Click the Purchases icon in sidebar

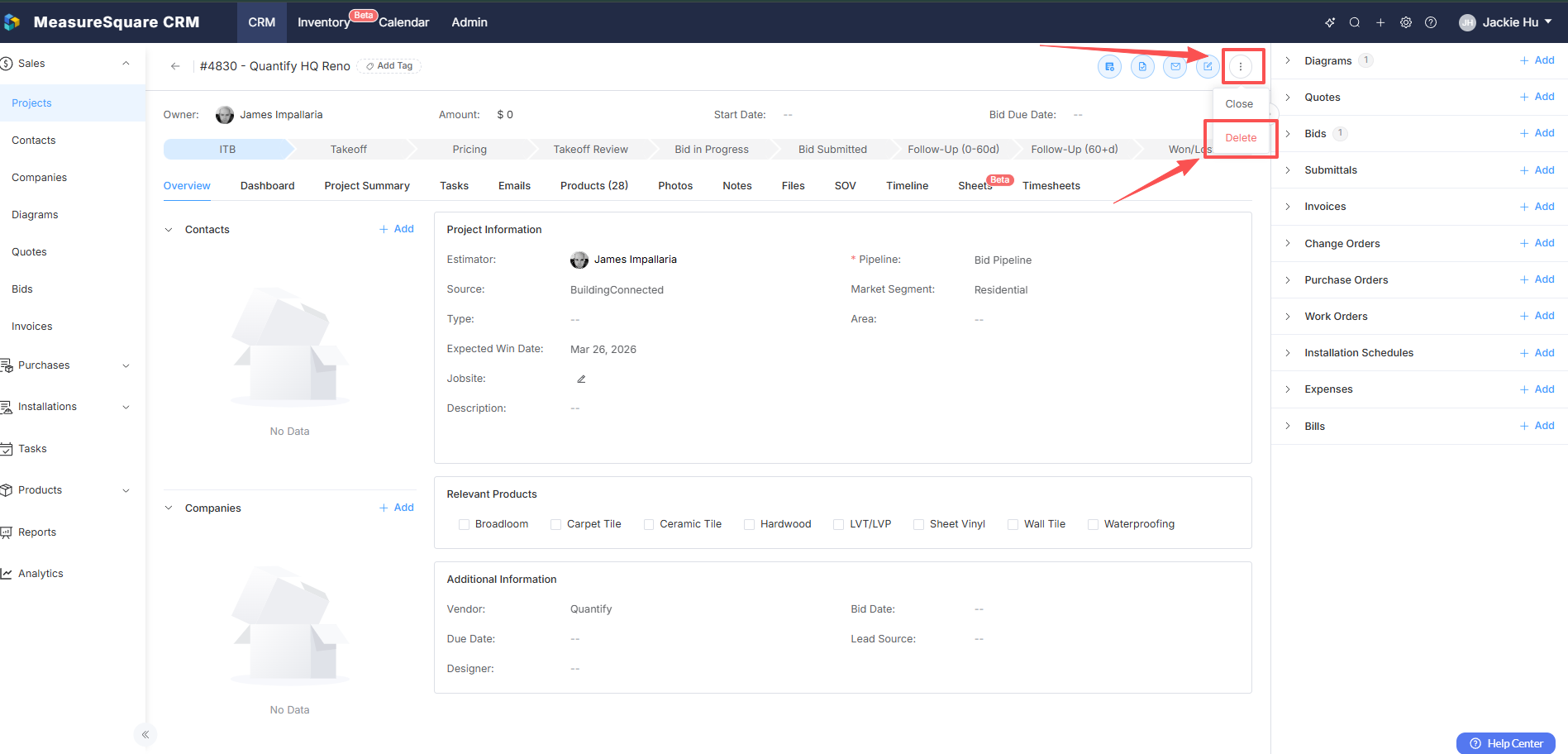click(7, 365)
